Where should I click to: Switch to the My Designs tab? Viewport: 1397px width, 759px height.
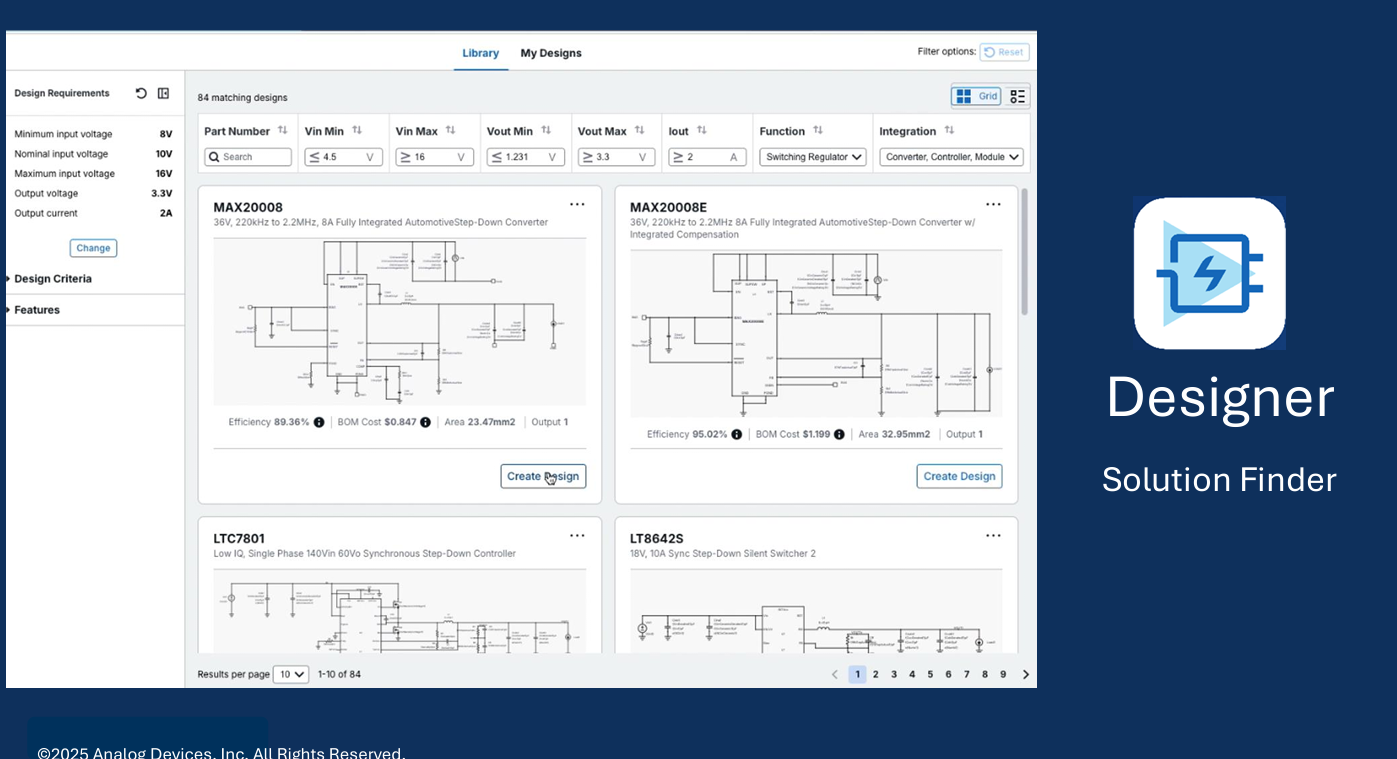click(x=550, y=53)
